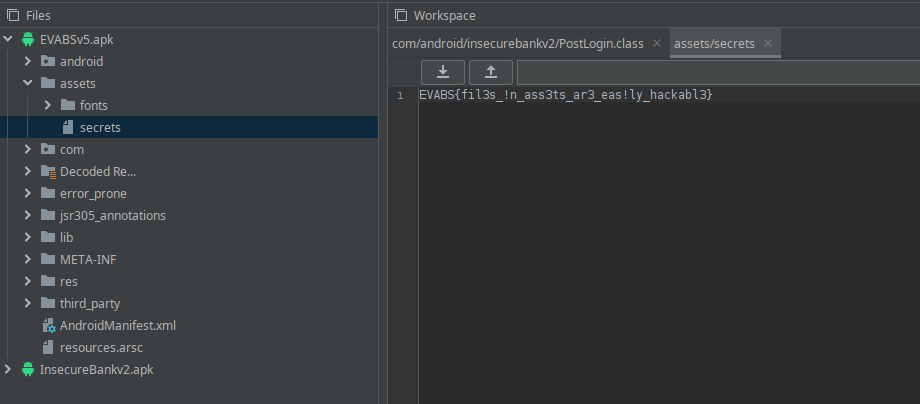Open AndroidManifest.xml in the tree

[117, 325]
